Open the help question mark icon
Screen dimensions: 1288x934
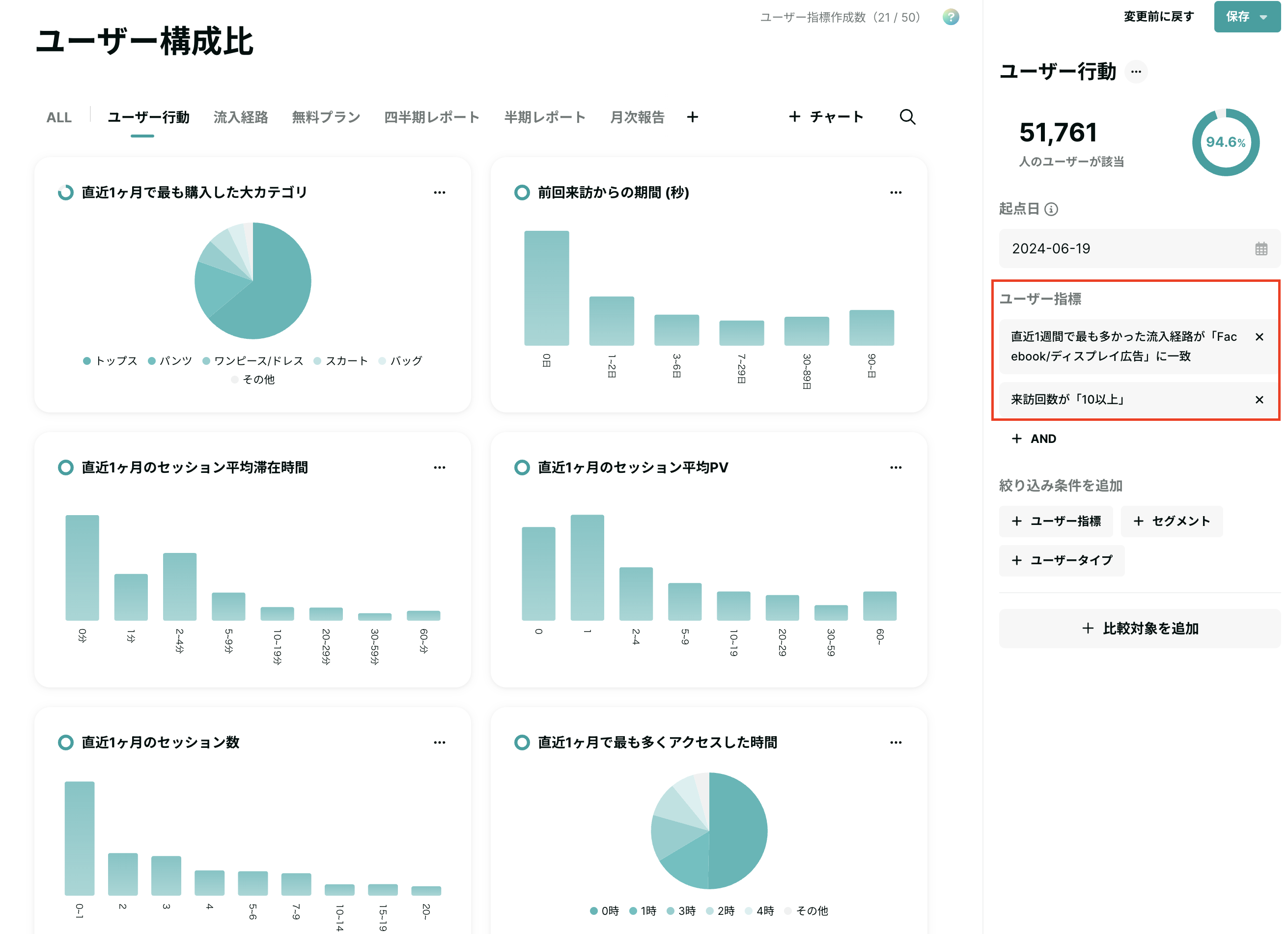[x=950, y=17]
